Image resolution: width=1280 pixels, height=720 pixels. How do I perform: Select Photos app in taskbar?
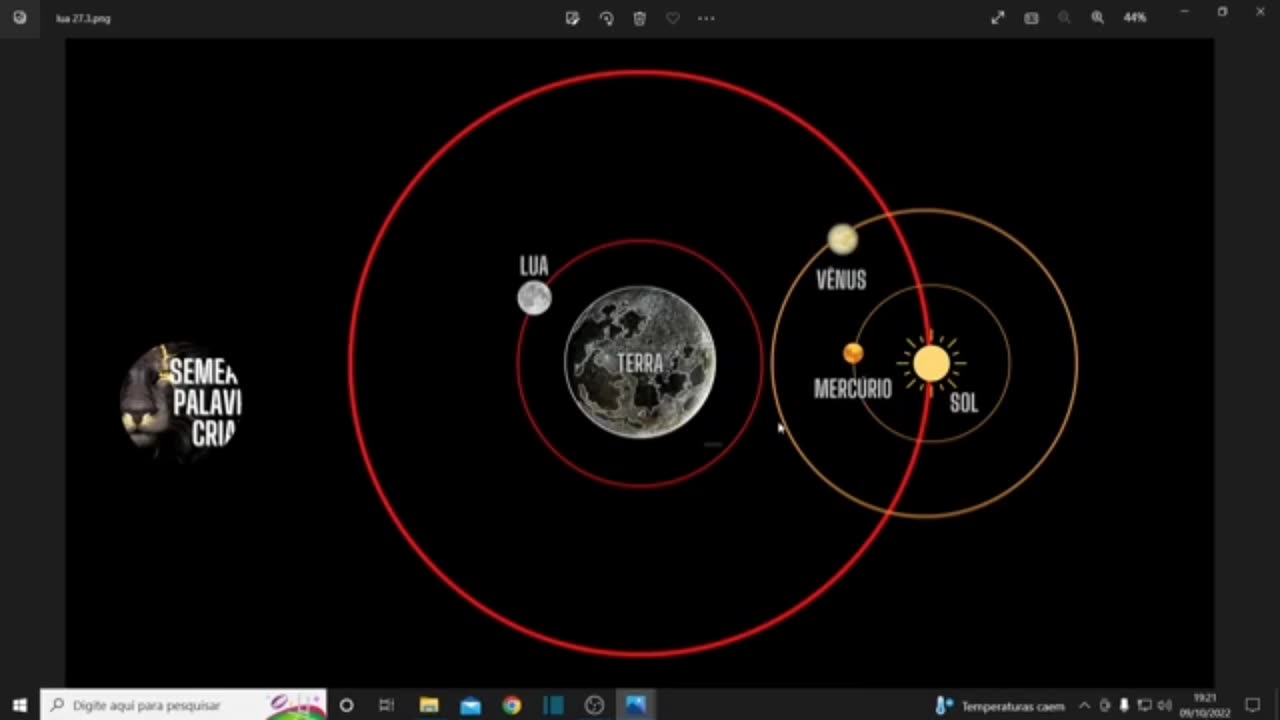[636, 705]
